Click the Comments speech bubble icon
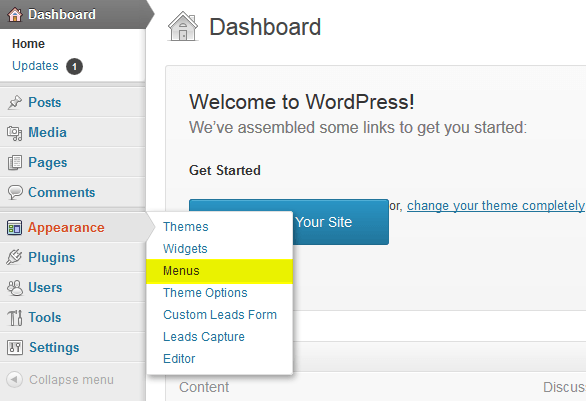Image resolution: width=586 pixels, height=401 pixels. tap(15, 192)
